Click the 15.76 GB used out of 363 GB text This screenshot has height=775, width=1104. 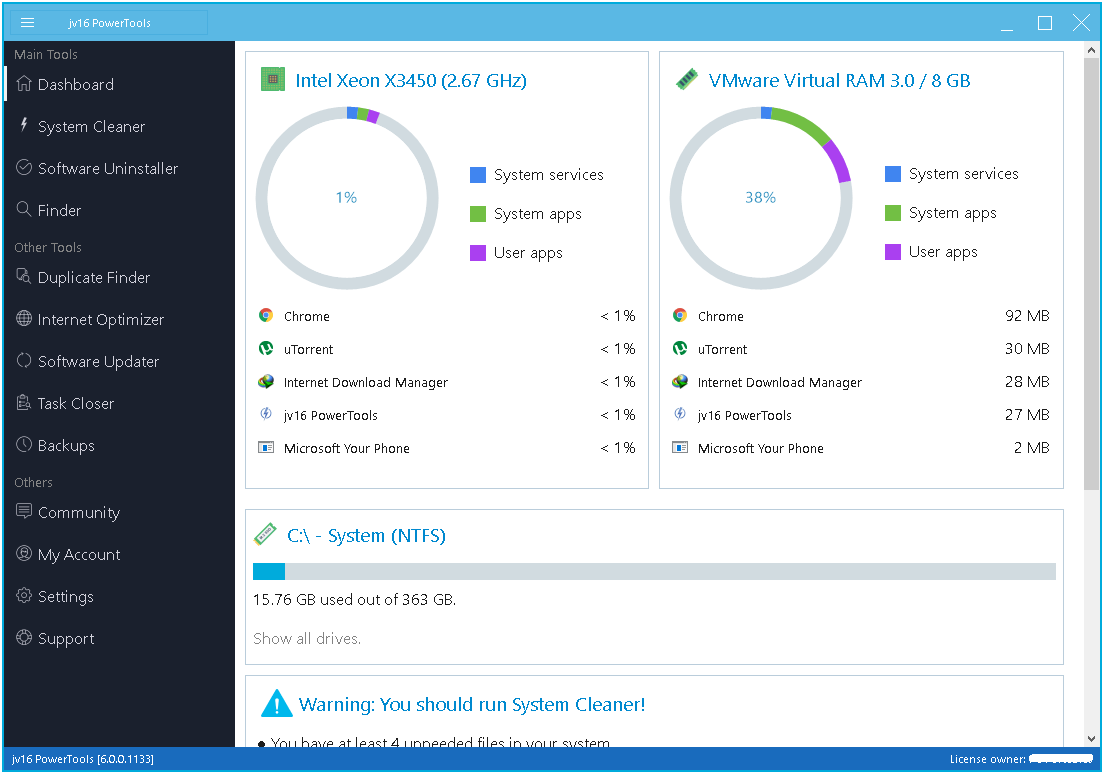354,600
